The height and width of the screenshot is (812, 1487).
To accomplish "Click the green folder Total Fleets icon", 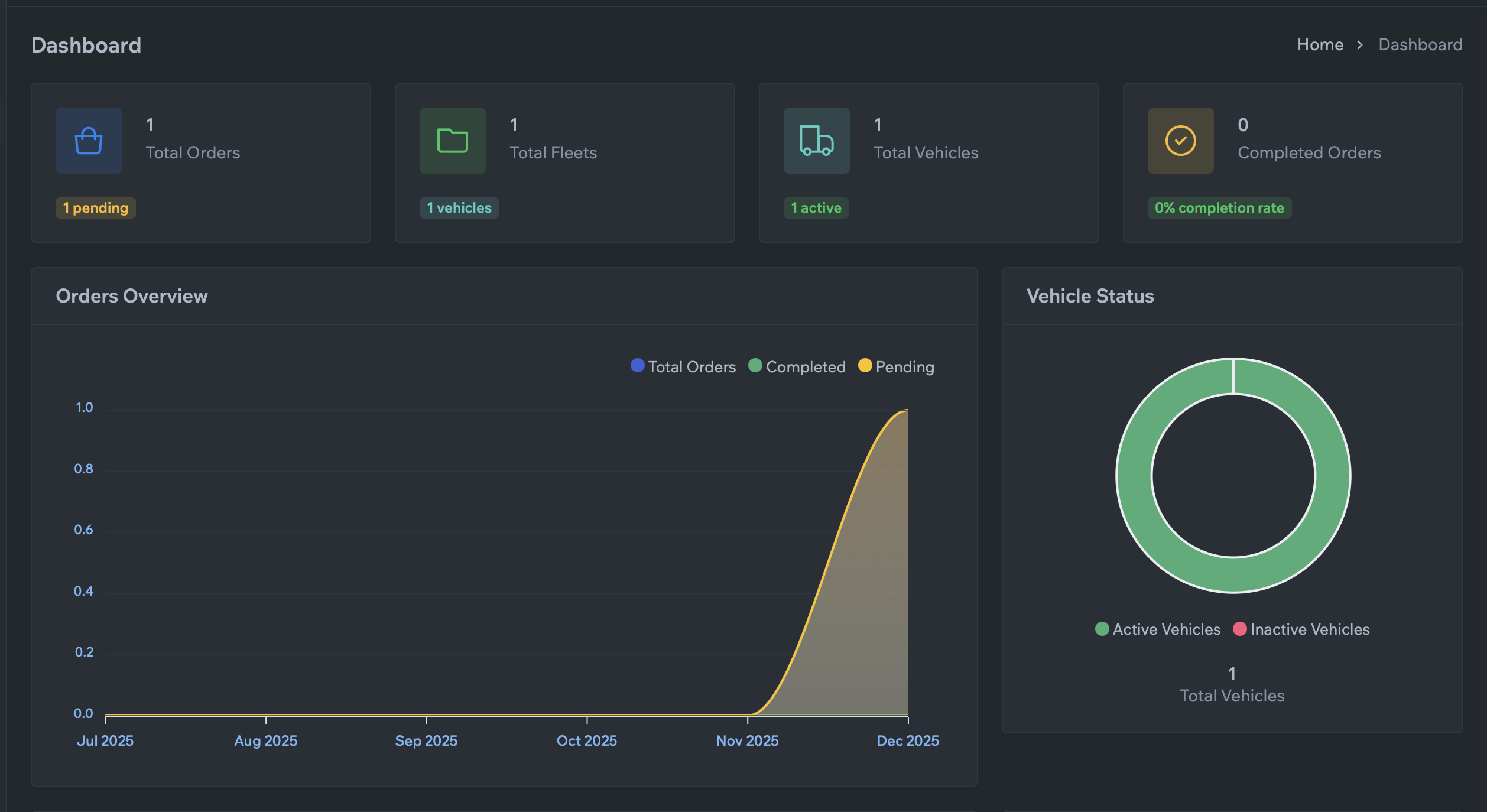I will [x=453, y=141].
